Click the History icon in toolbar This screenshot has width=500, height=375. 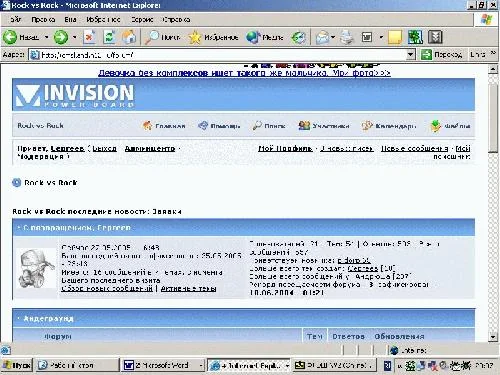pos(298,37)
